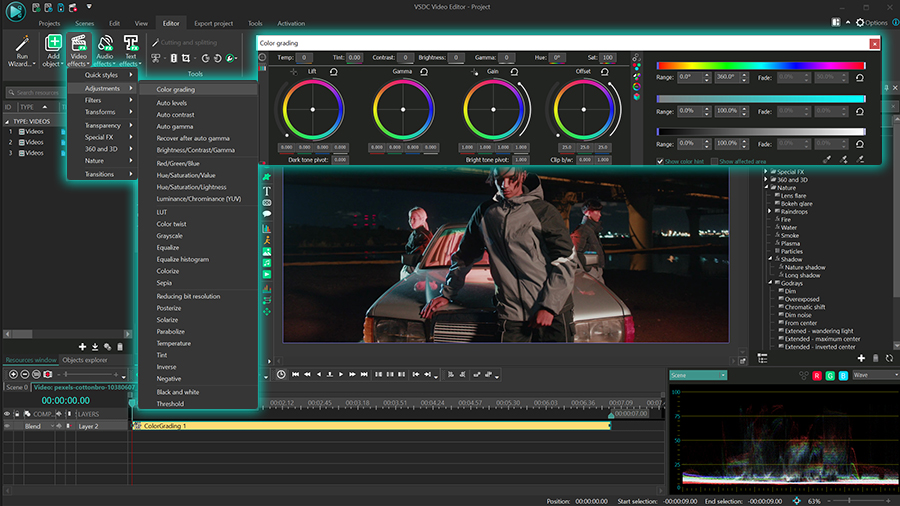The image size is (900, 506).
Task: Toggle Show affected area checkbox
Action: (x=715, y=162)
